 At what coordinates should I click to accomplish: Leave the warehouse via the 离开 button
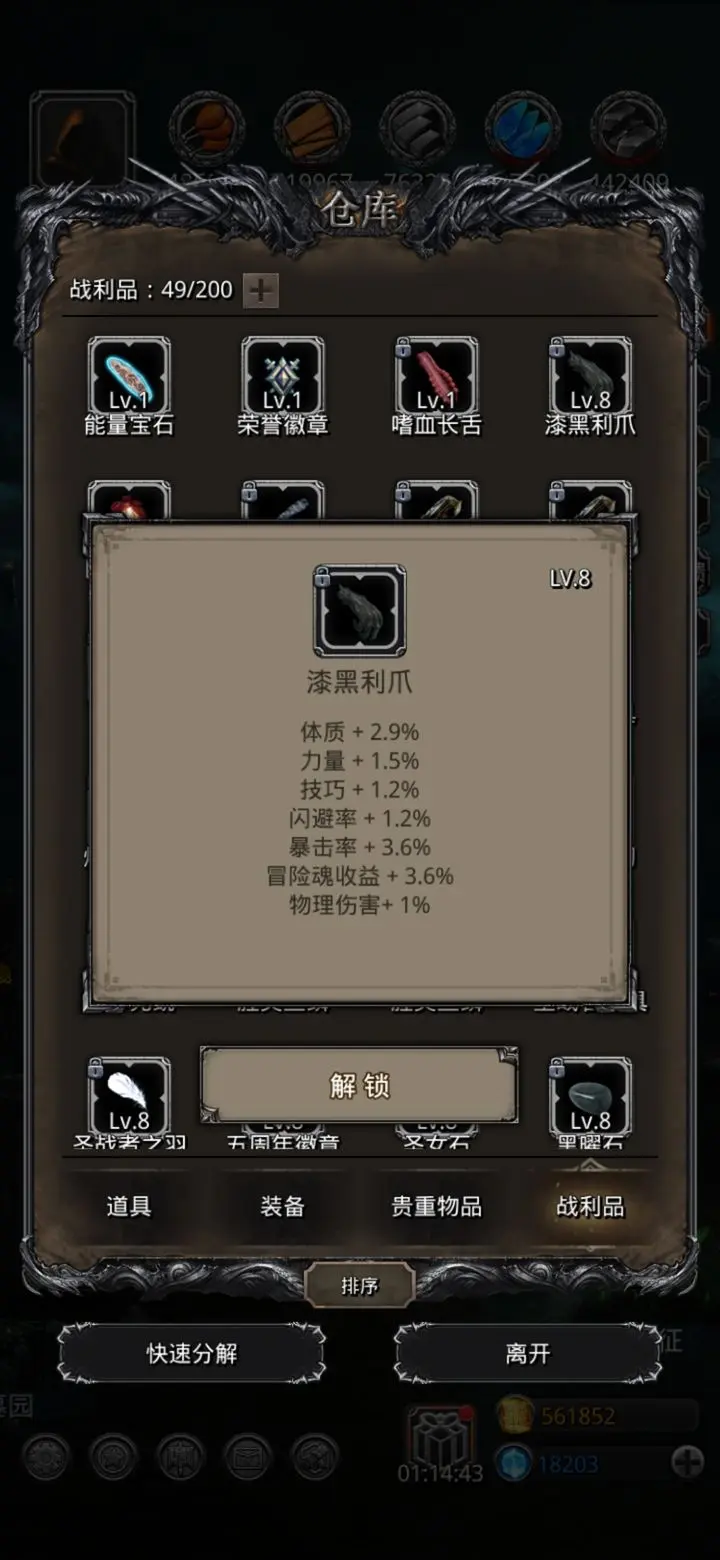[528, 1354]
